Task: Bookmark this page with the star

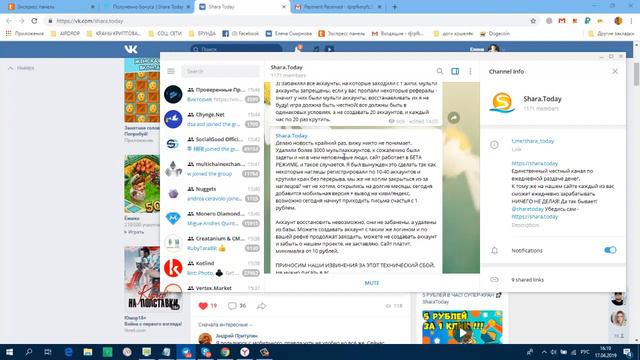Action: (x=533, y=21)
